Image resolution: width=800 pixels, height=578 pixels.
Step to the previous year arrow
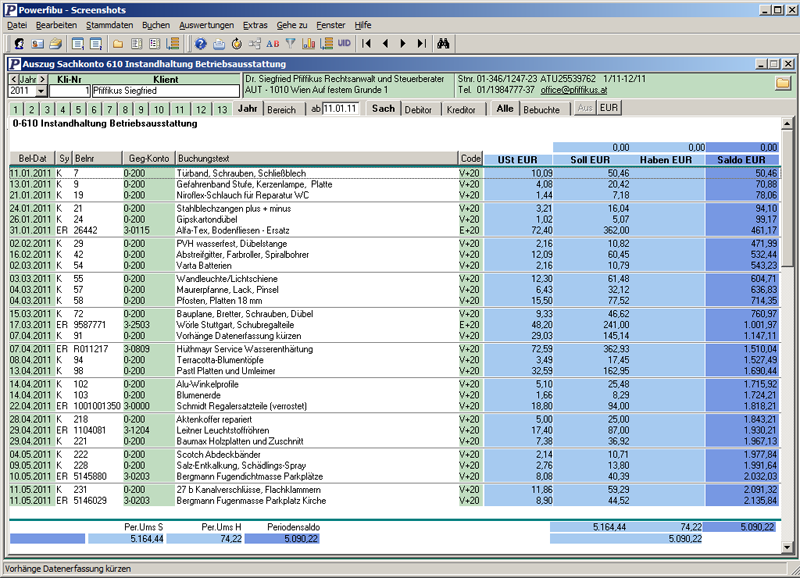(x=13, y=78)
